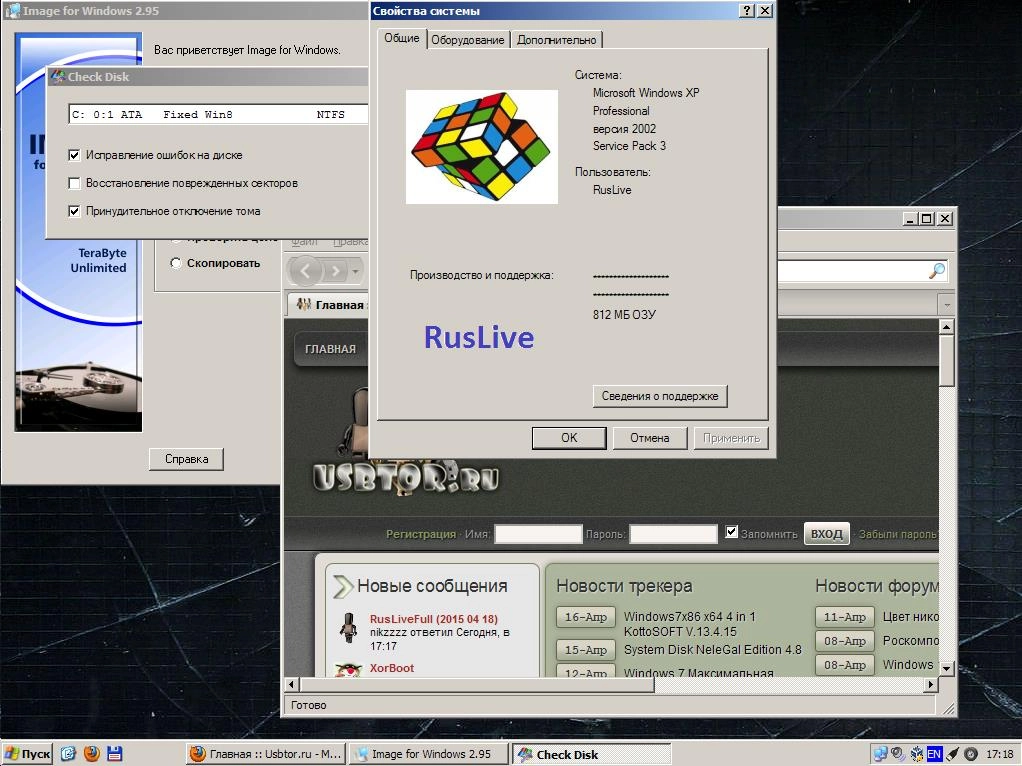
Task: Toggle the Запомнить checkbox on the website
Action: (732, 532)
